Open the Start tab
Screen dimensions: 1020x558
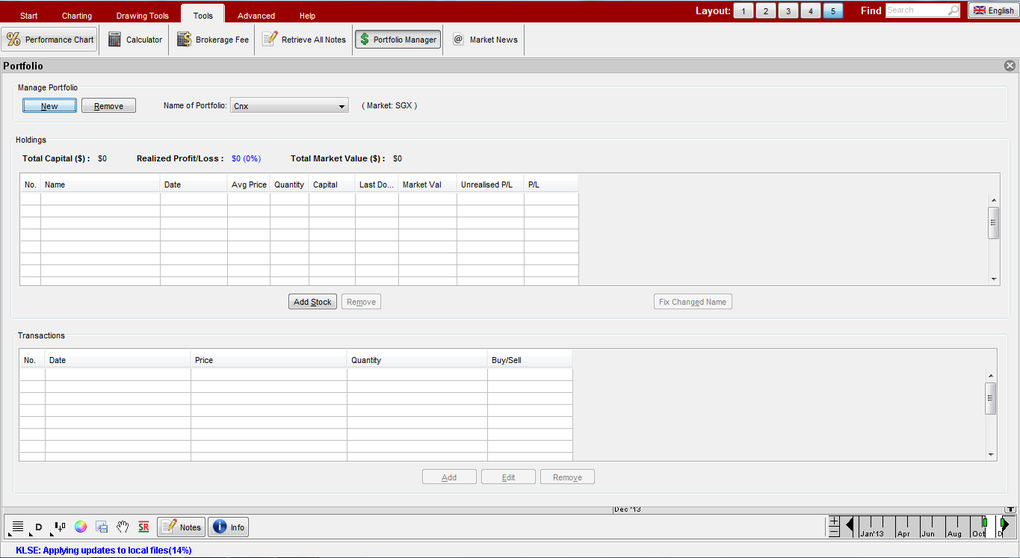[x=29, y=16]
